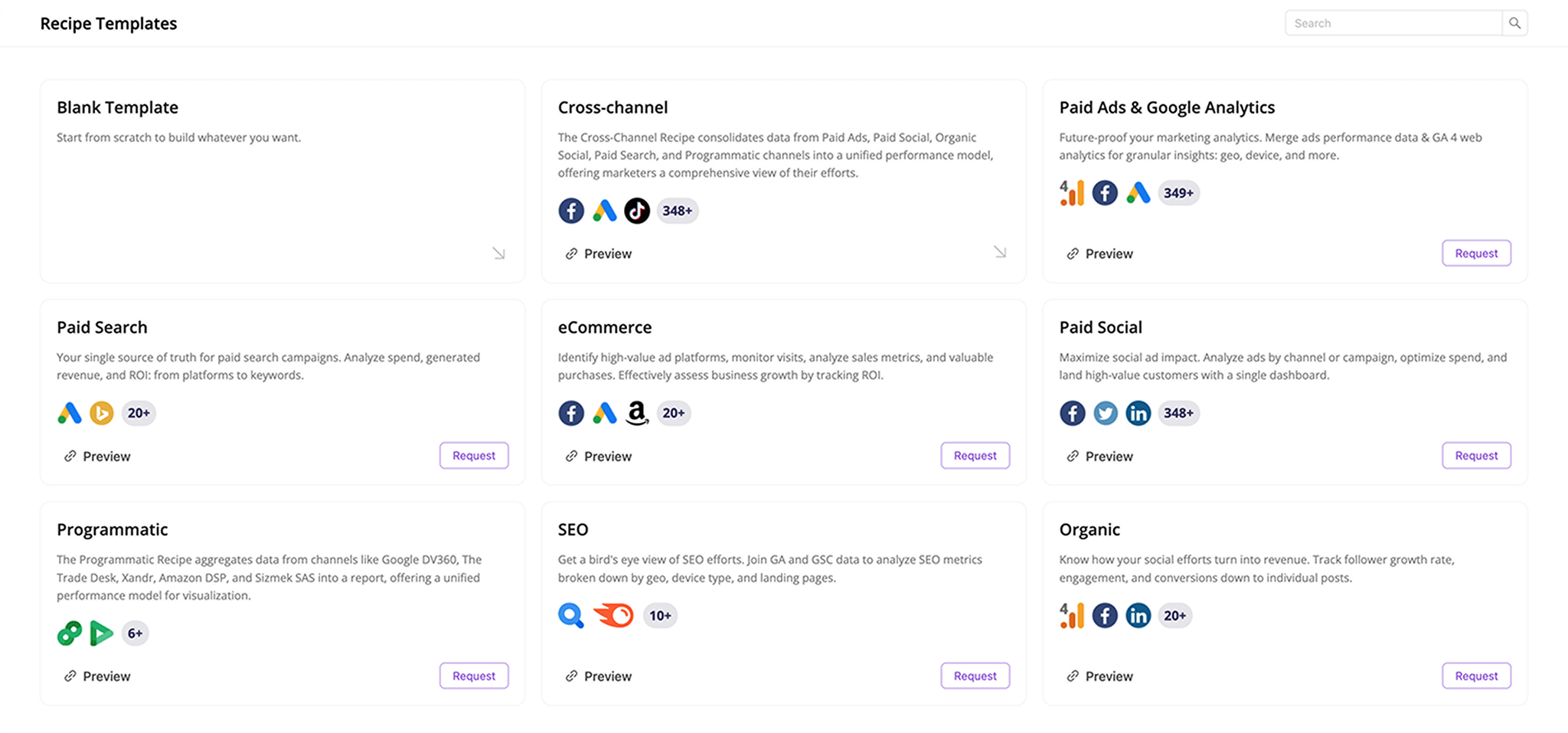This screenshot has height=733, width=1568.
Task: Open Preview link for eCommerce recipe
Action: point(599,456)
